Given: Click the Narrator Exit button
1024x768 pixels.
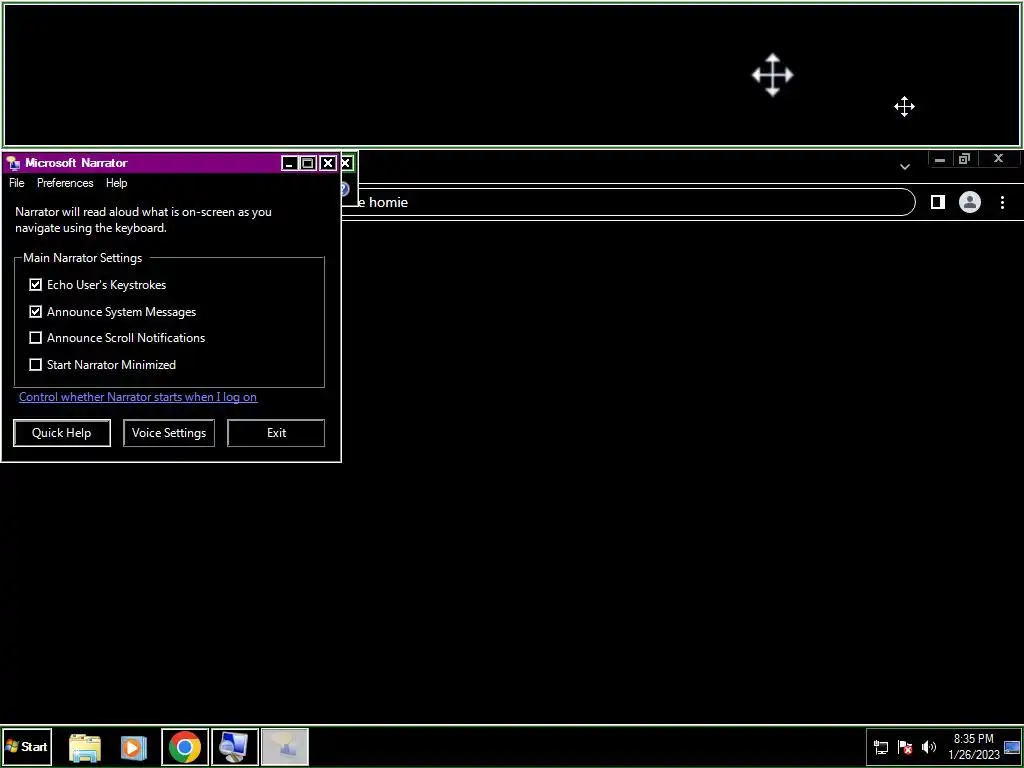Looking at the screenshot, I should (x=276, y=433).
